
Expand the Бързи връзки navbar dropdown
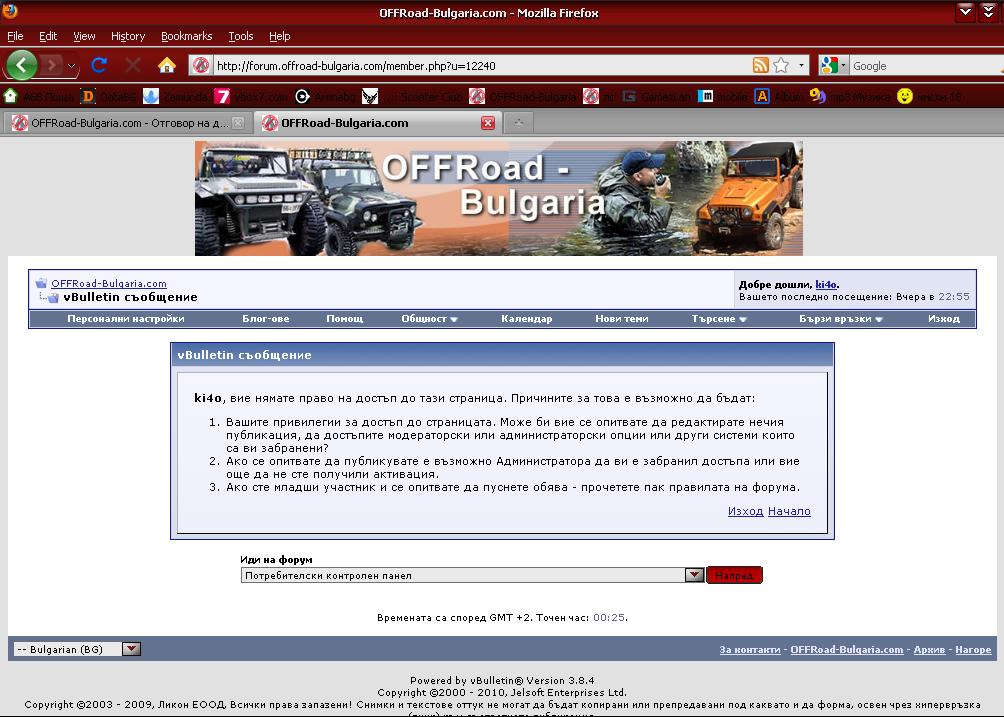[x=841, y=319]
